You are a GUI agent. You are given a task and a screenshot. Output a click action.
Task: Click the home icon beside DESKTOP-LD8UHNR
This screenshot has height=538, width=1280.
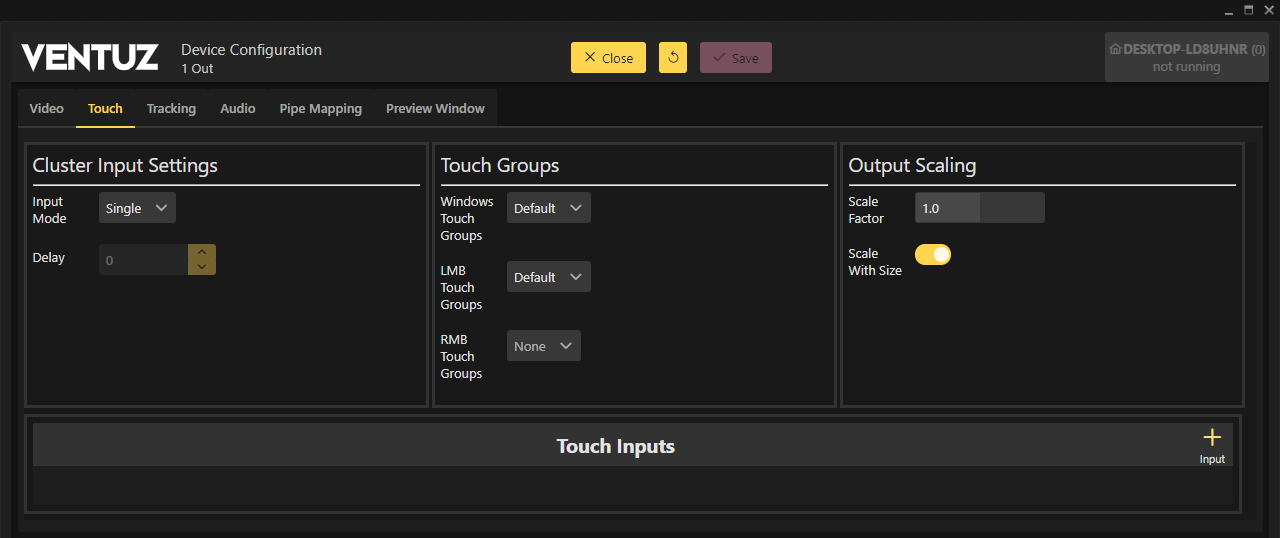pos(1115,49)
